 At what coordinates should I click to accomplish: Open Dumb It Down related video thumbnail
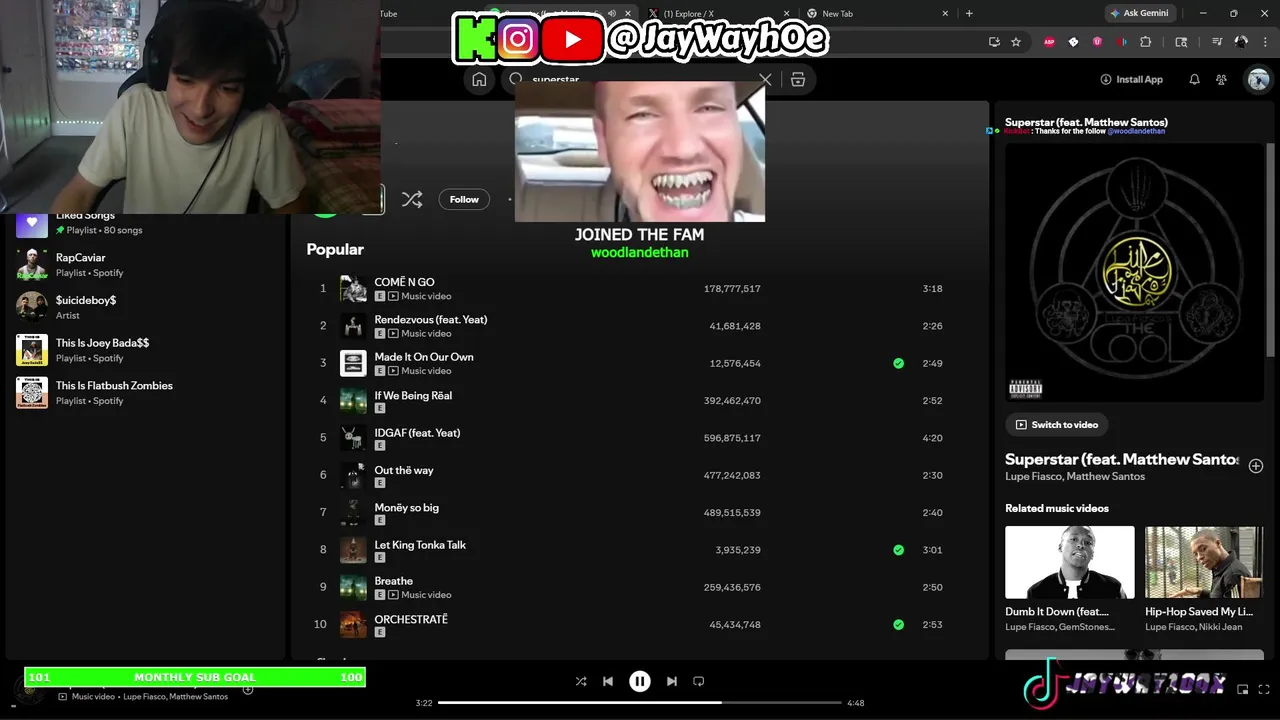tap(1070, 562)
